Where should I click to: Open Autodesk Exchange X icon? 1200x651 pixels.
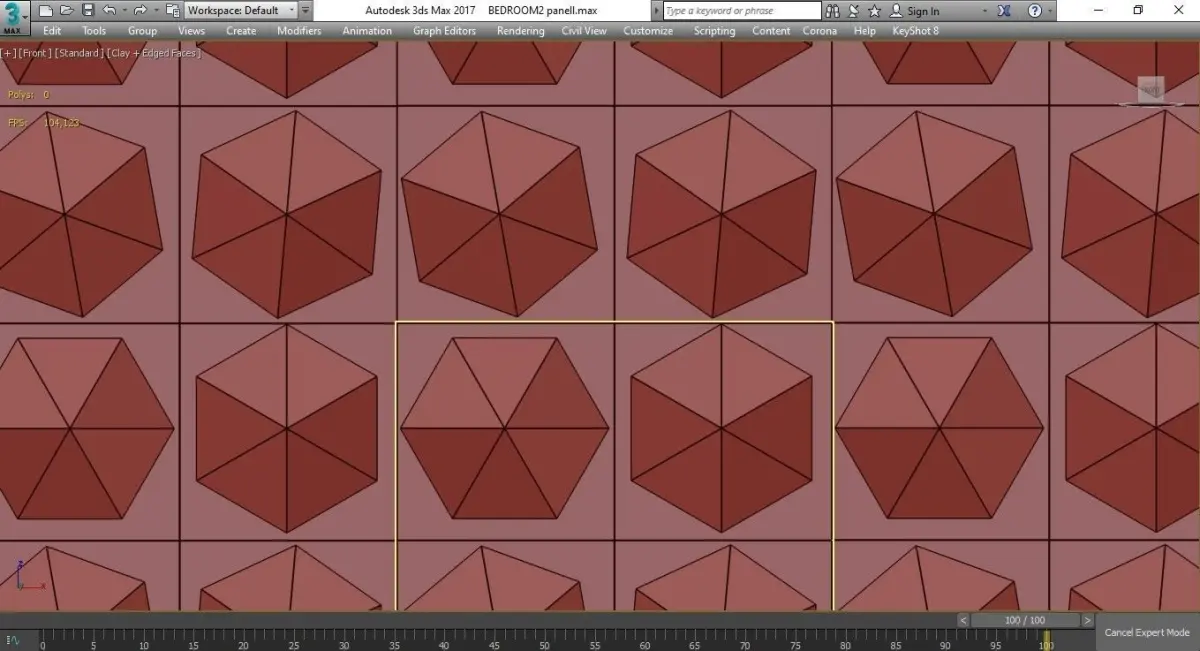1004,11
